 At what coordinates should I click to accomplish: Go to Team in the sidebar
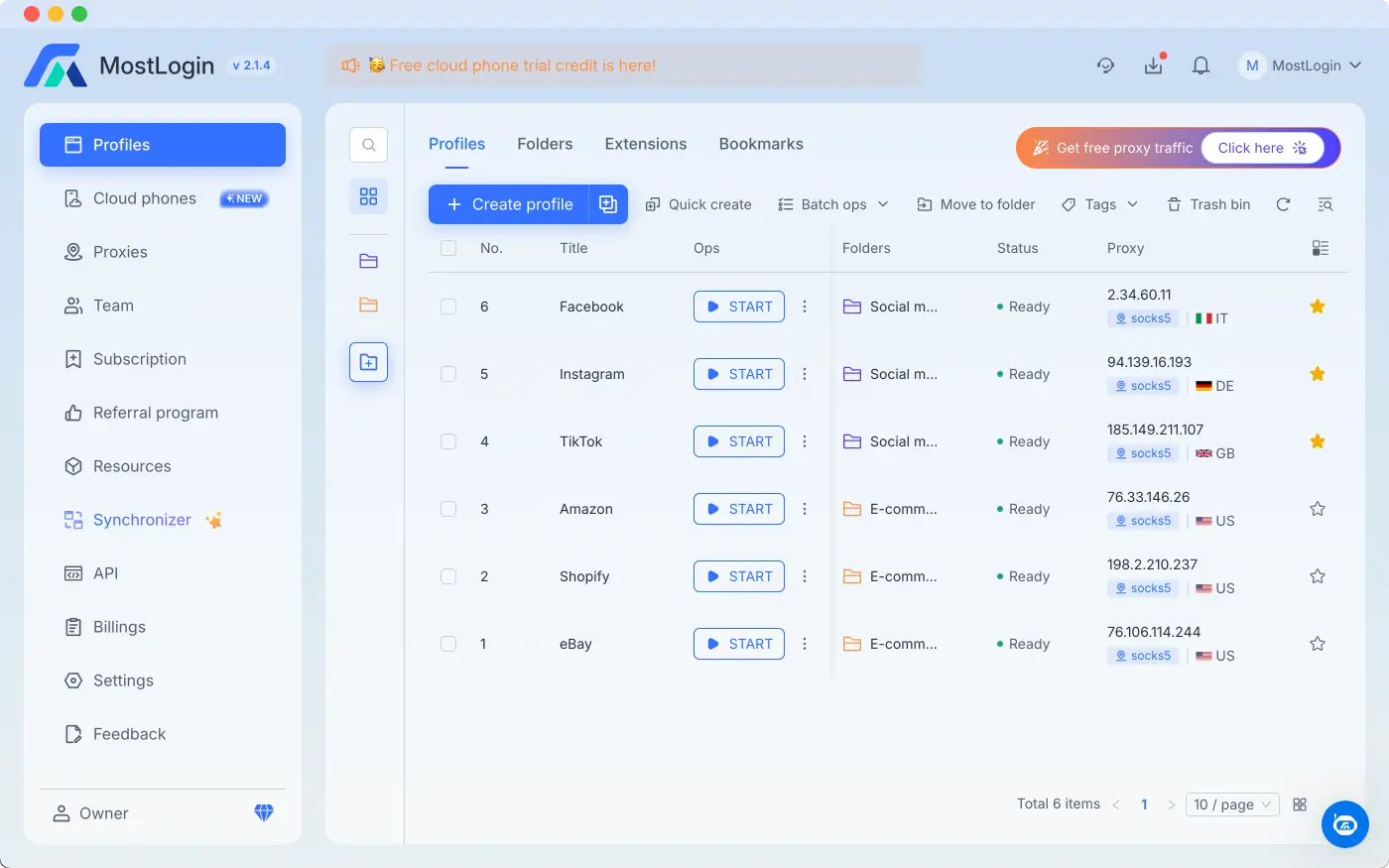click(x=163, y=306)
